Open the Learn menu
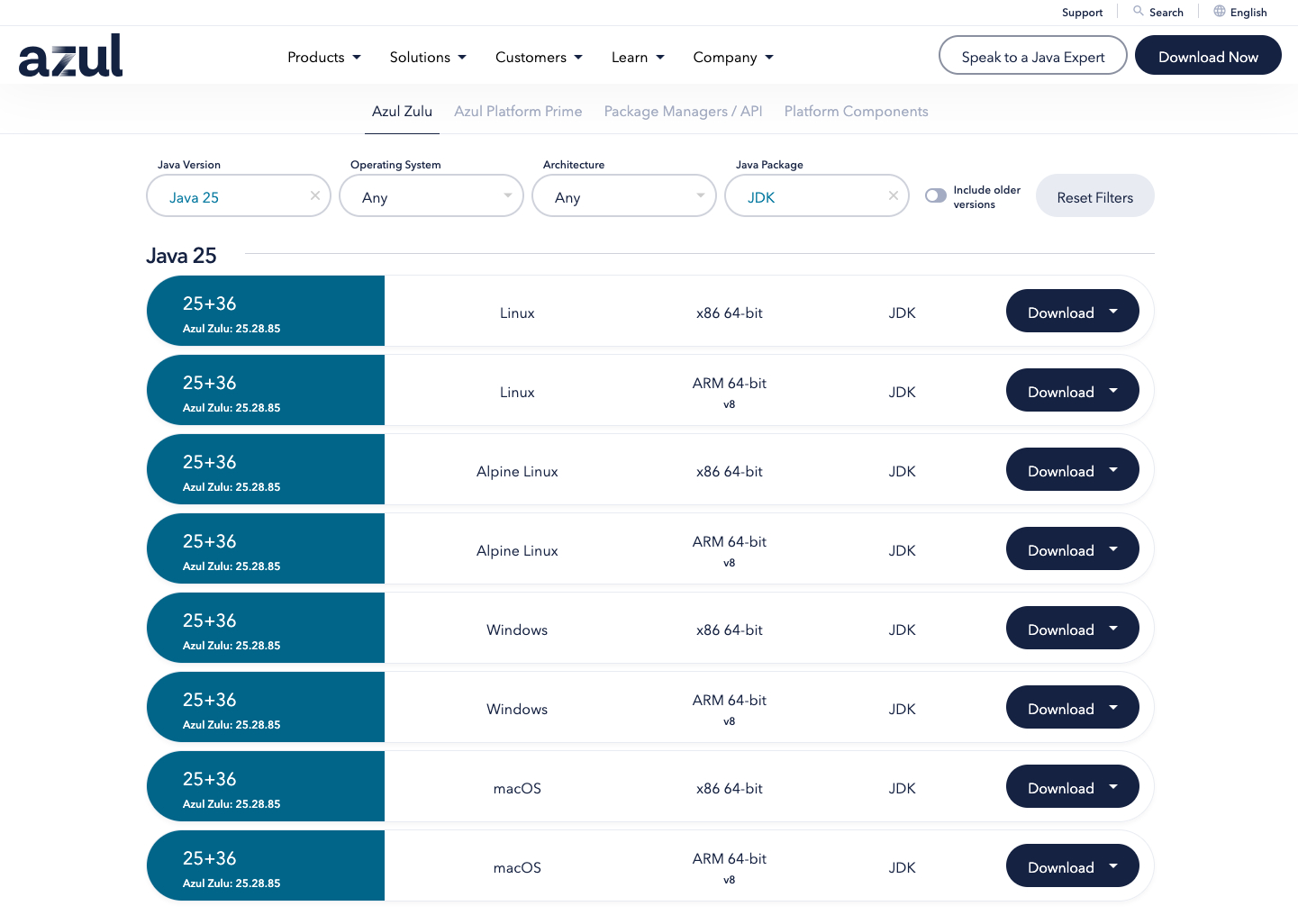 click(x=638, y=58)
